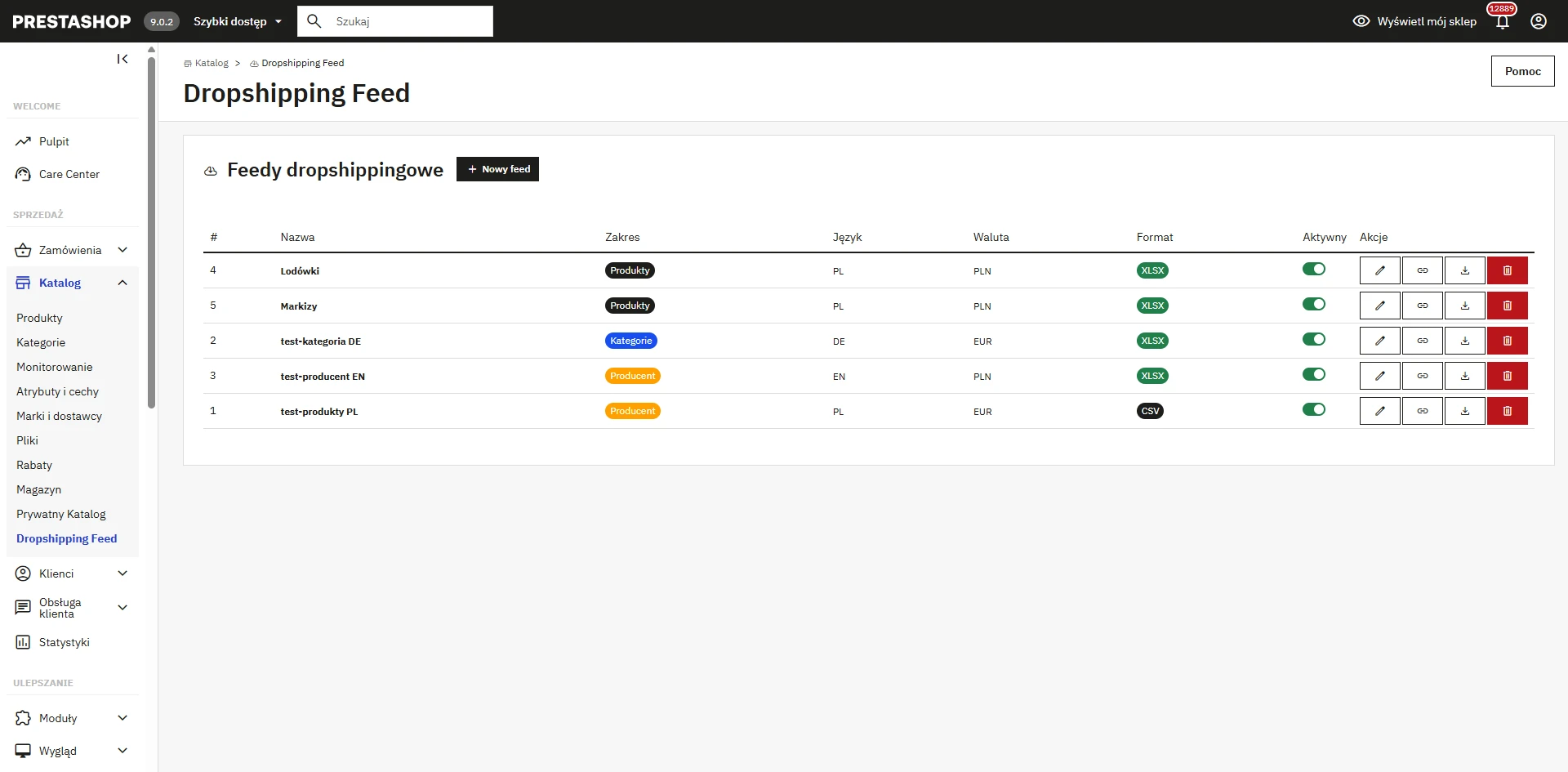Collapse the Katalog menu chevron

122,283
